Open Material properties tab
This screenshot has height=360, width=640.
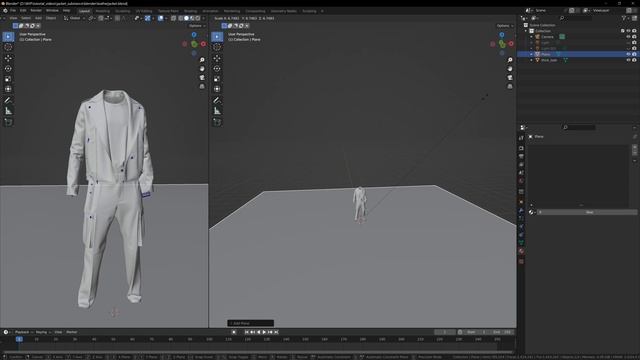click(521, 251)
